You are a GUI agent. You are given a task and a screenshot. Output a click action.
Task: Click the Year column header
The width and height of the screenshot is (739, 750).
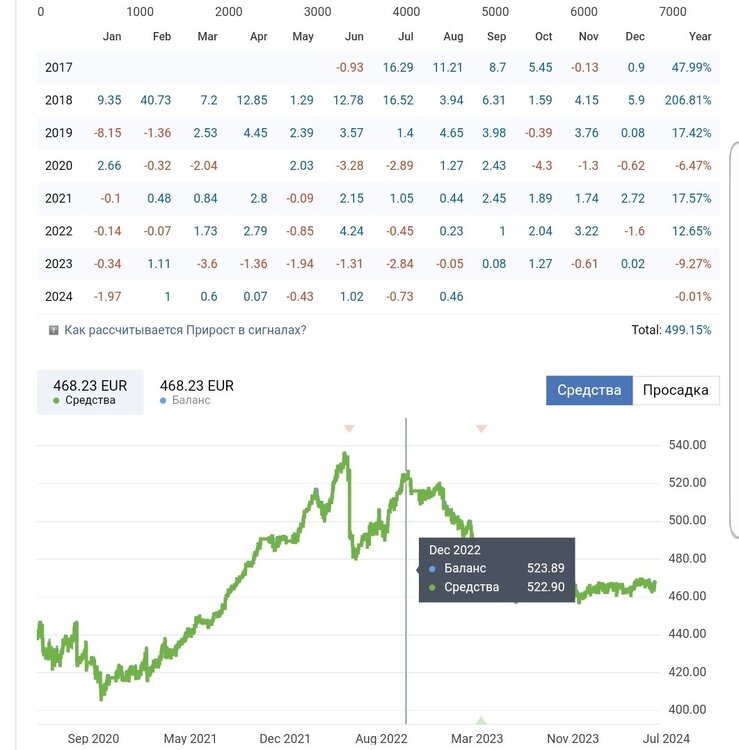click(700, 36)
